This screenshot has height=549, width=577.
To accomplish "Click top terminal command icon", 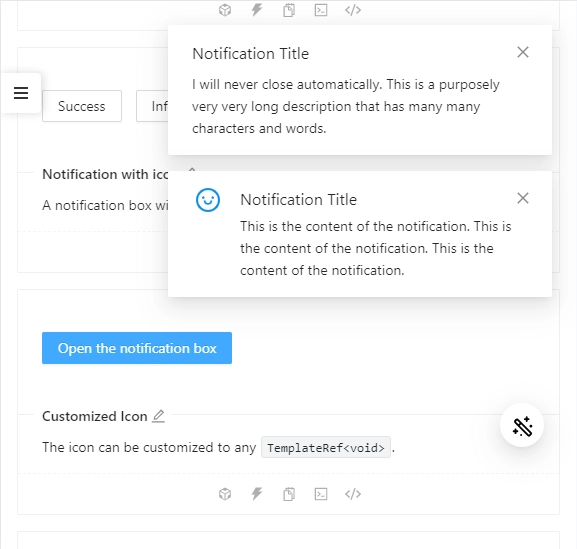I will [321, 10].
